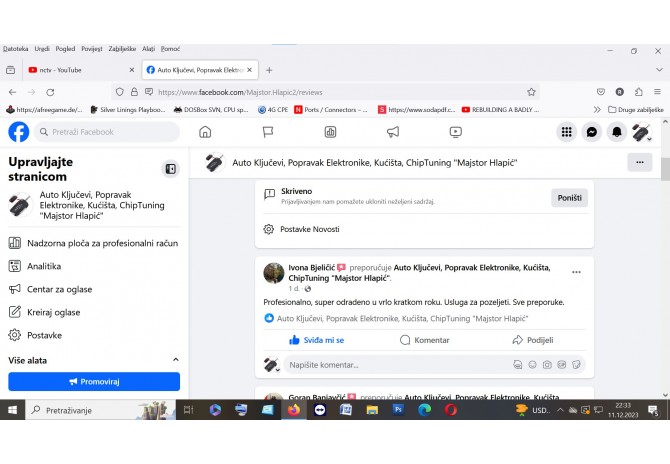670x464 pixels.
Task: Show hidden system tray icons
Action: click(x=560, y=410)
